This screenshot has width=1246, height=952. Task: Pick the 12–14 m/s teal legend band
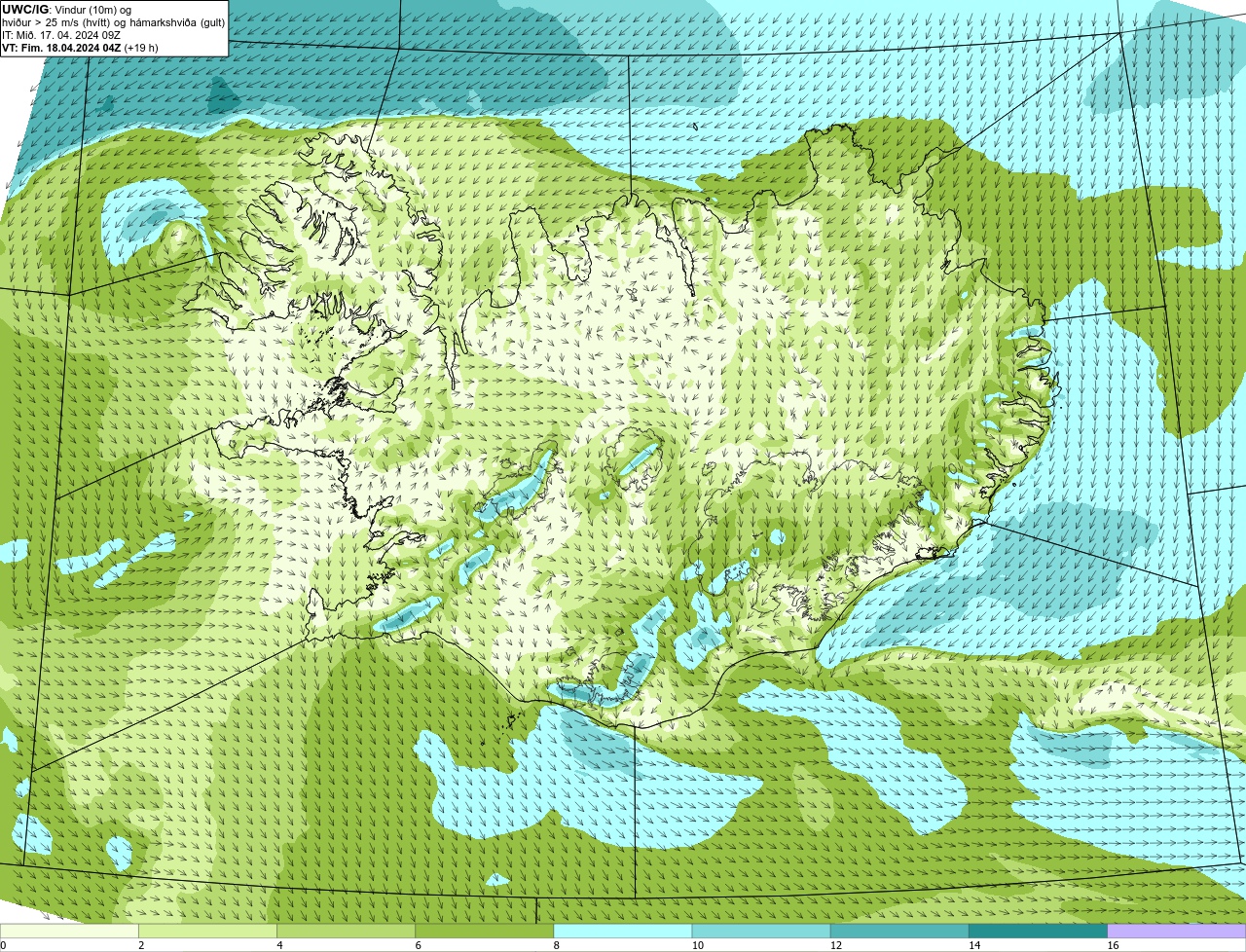tap(899, 931)
